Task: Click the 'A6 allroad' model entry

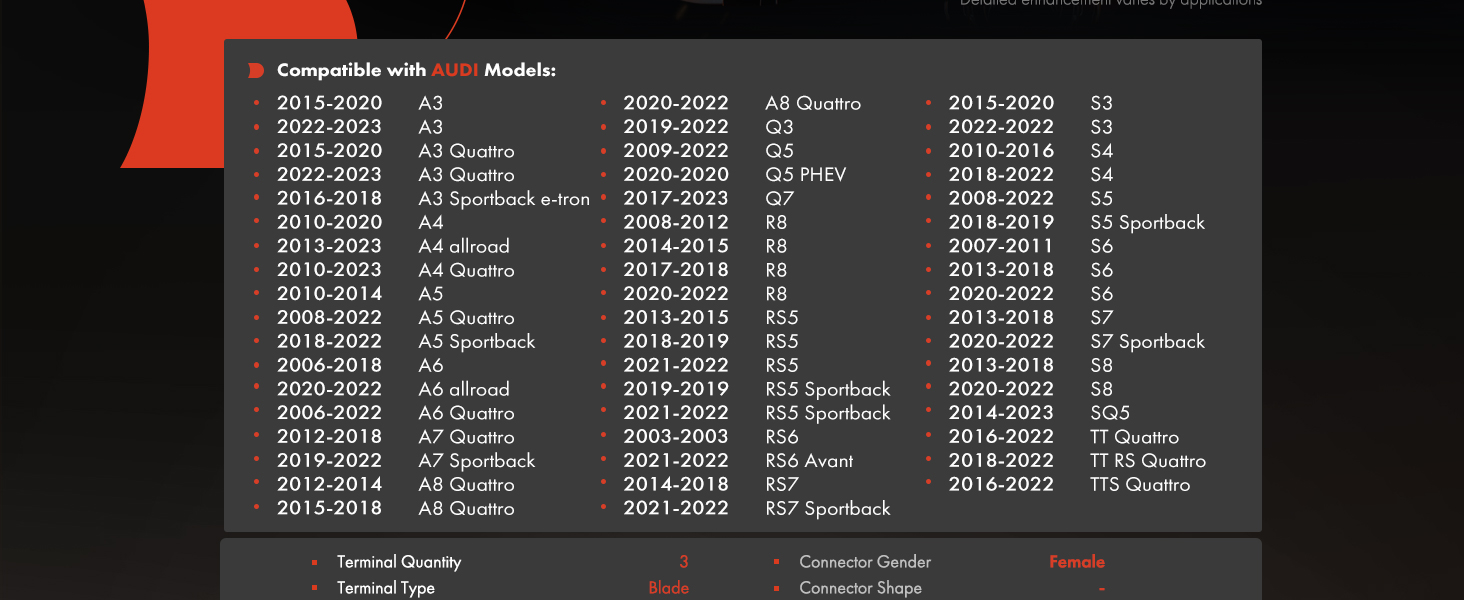Action: coord(464,389)
